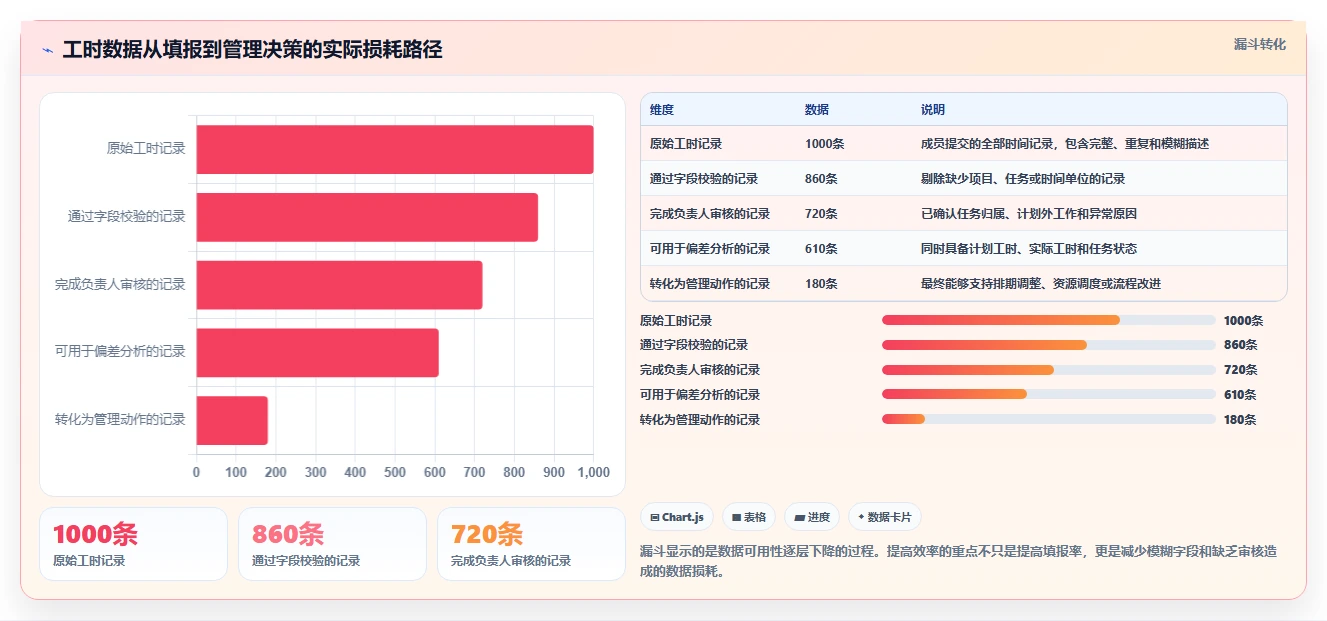Click the x-axis tick 0

[196, 472]
